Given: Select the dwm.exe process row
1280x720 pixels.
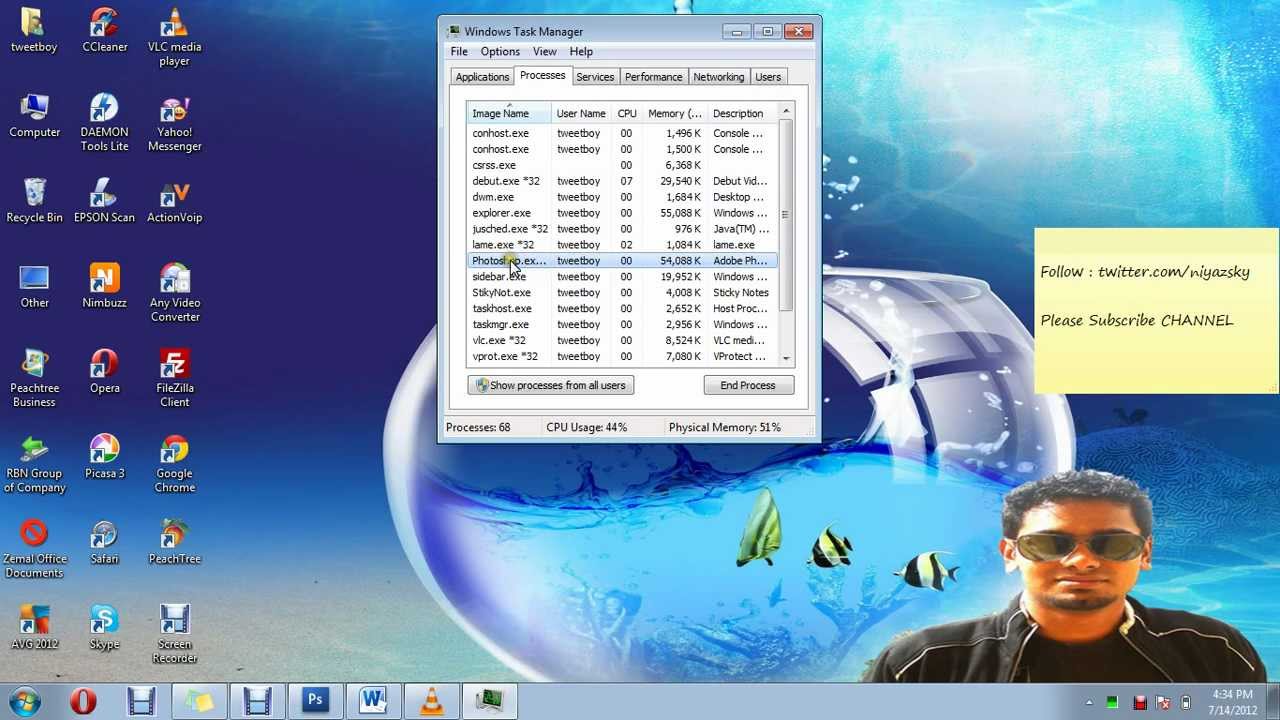Looking at the screenshot, I should 622,197.
